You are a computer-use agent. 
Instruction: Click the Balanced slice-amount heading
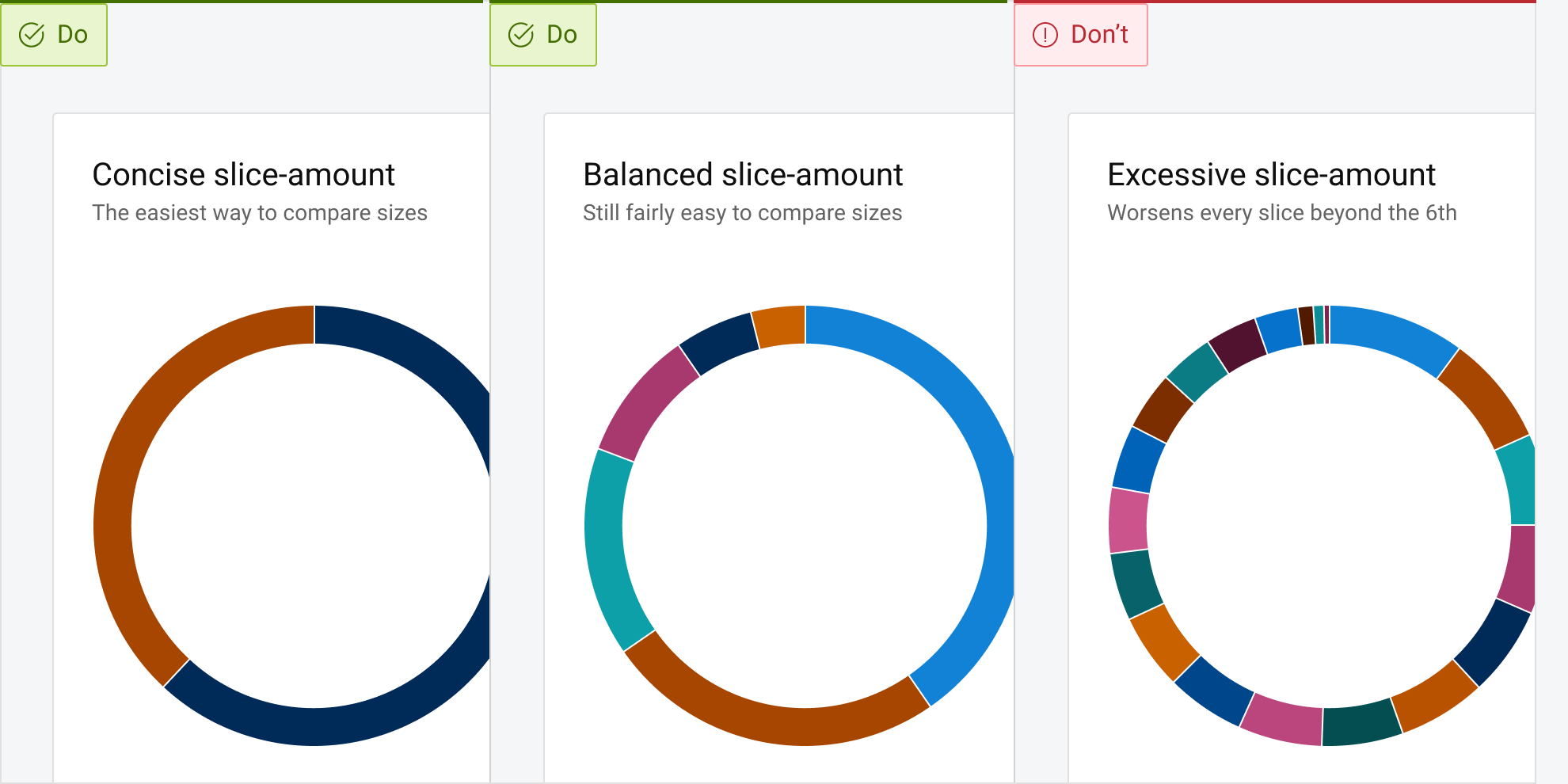point(743,174)
